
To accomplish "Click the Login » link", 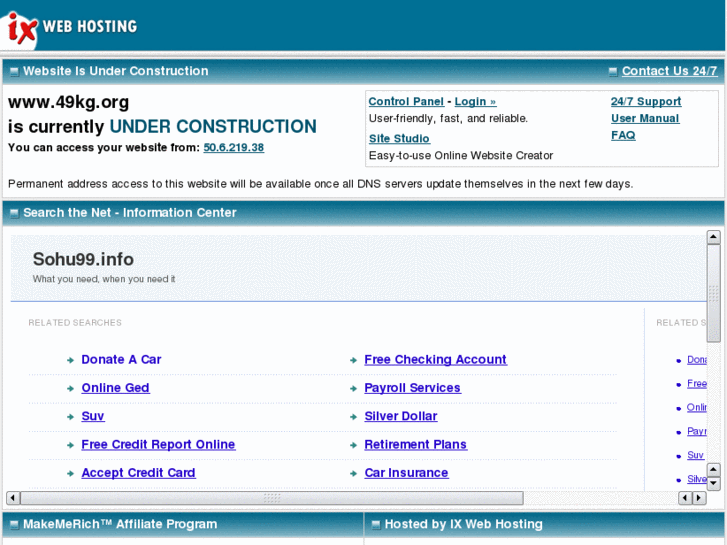I will coord(475,102).
